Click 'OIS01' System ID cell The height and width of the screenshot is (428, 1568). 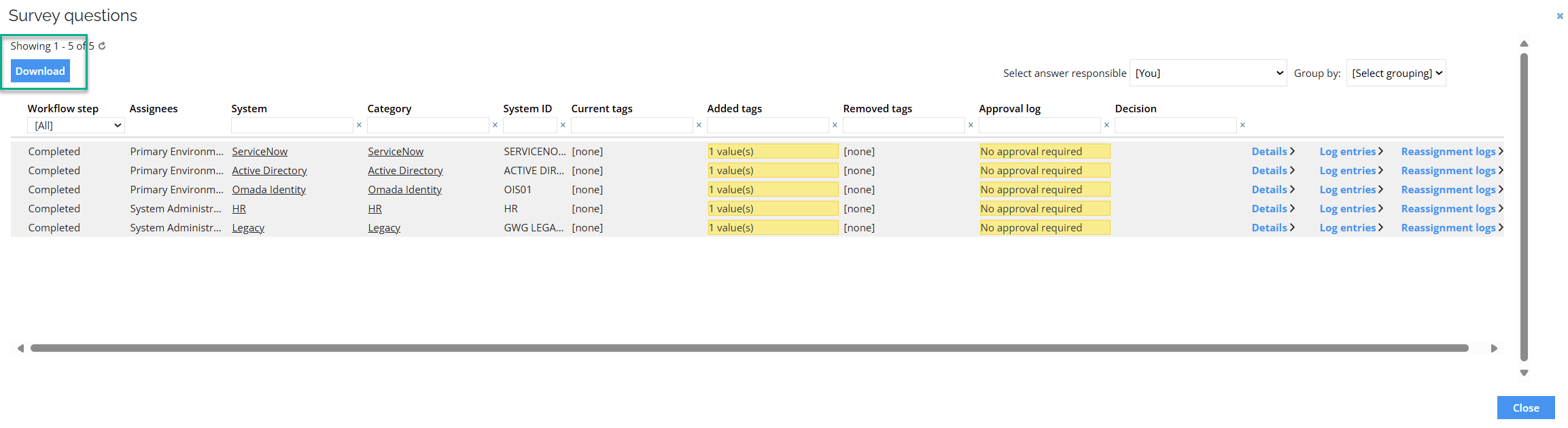click(518, 189)
